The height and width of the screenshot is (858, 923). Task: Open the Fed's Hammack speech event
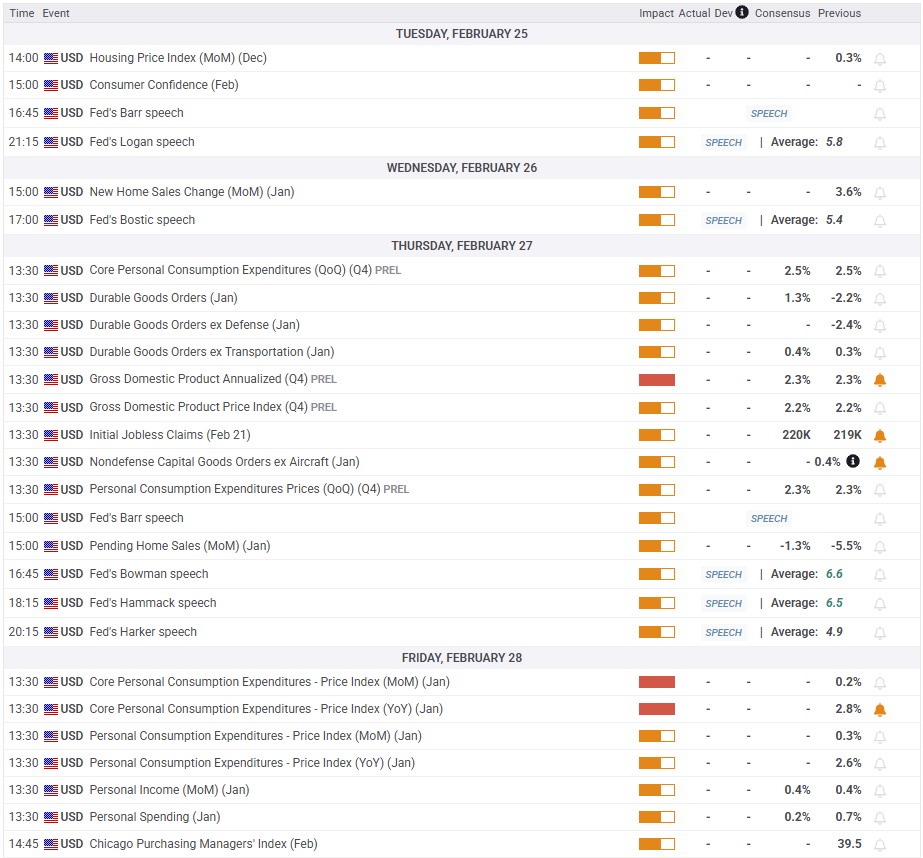(152, 603)
